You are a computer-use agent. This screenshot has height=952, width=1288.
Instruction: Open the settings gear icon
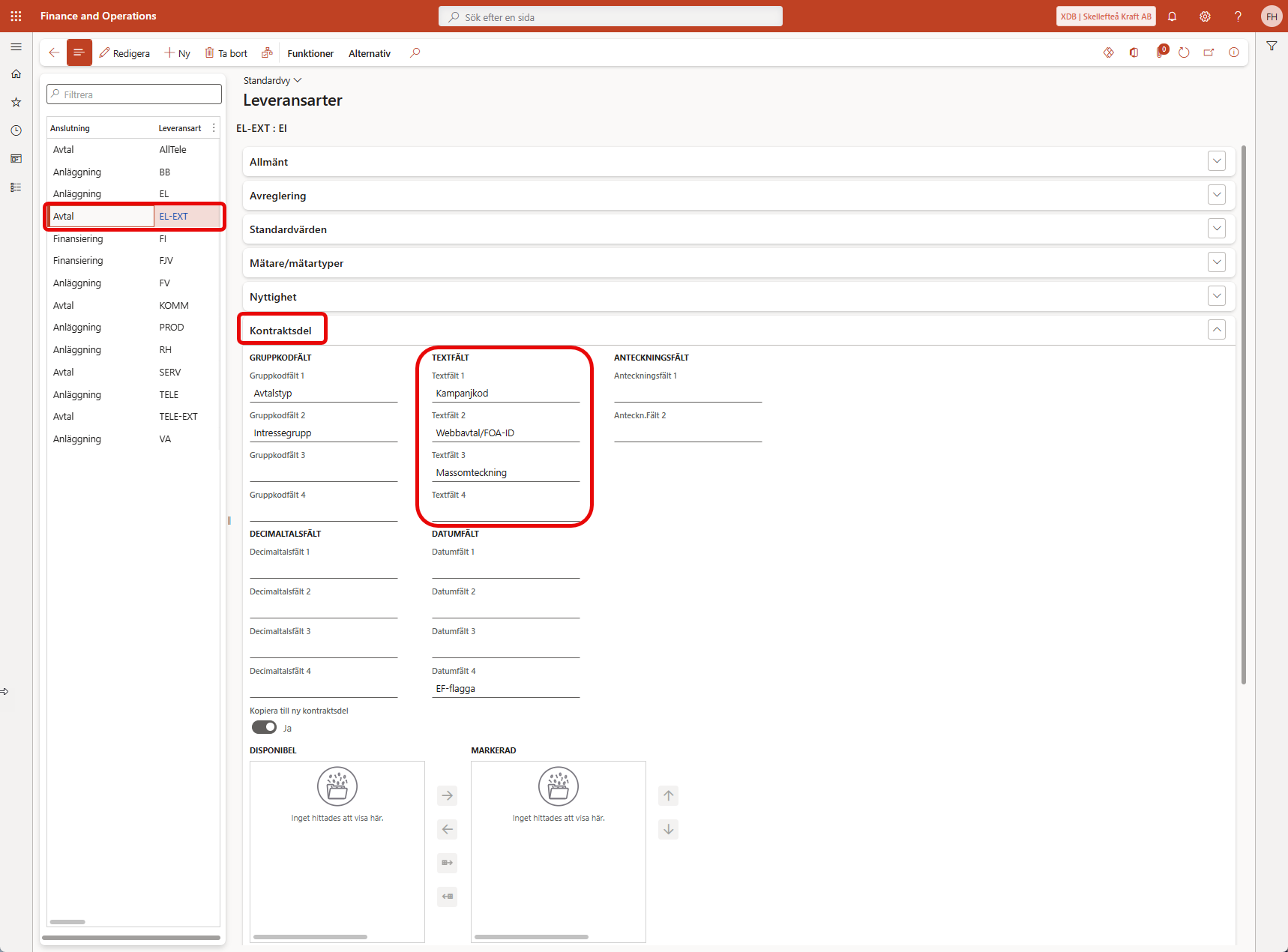tap(1205, 16)
